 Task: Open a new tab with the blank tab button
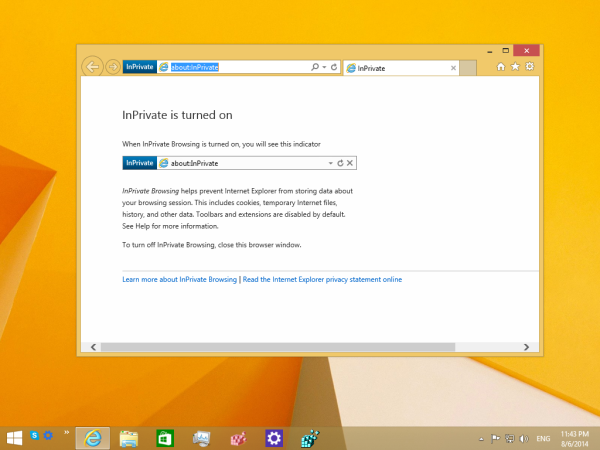[x=468, y=68]
